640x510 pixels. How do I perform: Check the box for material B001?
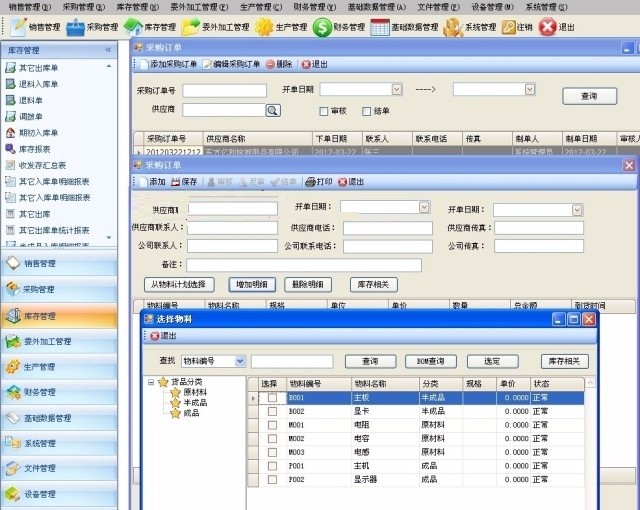click(272, 397)
